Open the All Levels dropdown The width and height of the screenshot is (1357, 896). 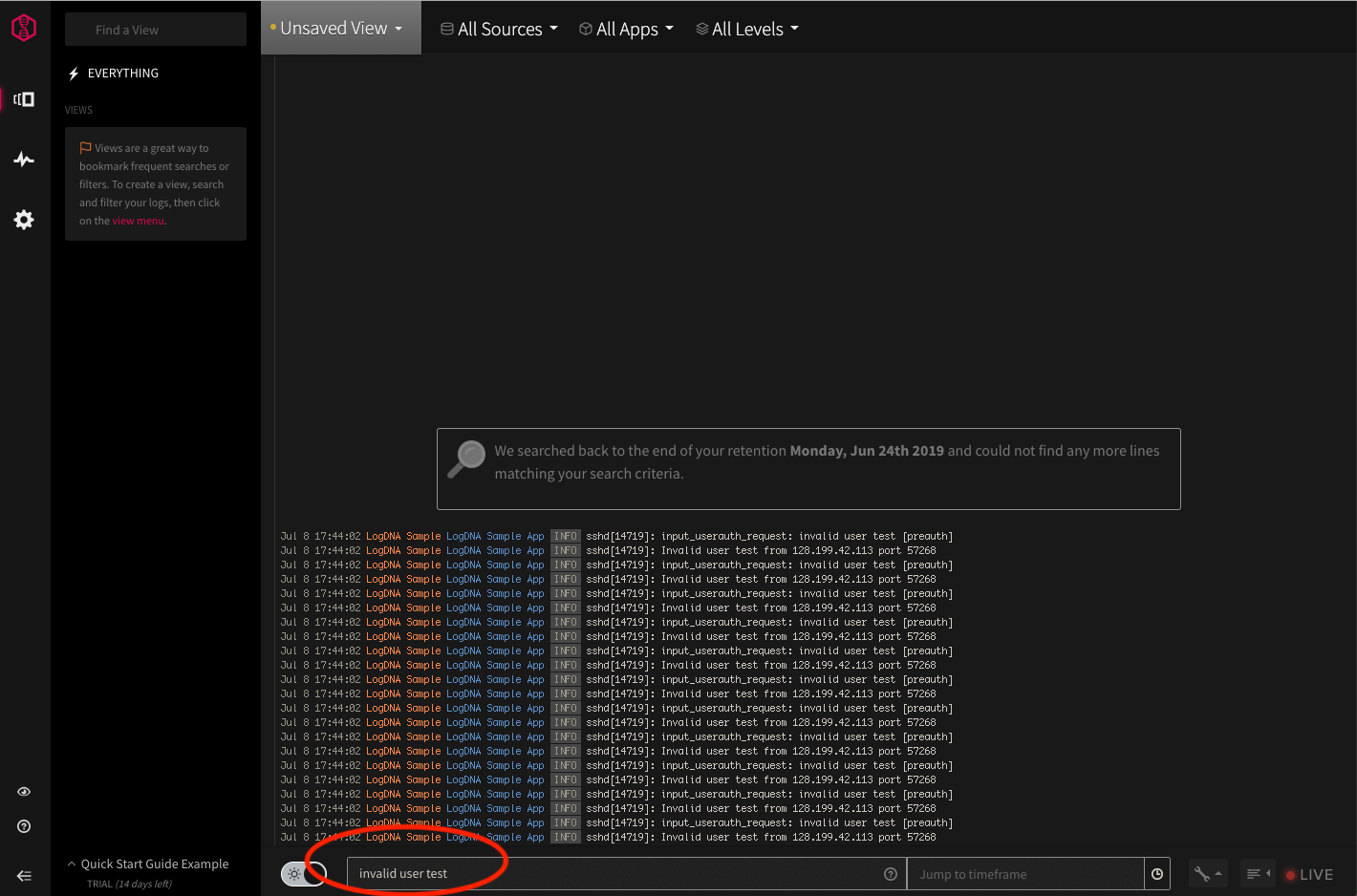[x=747, y=29]
